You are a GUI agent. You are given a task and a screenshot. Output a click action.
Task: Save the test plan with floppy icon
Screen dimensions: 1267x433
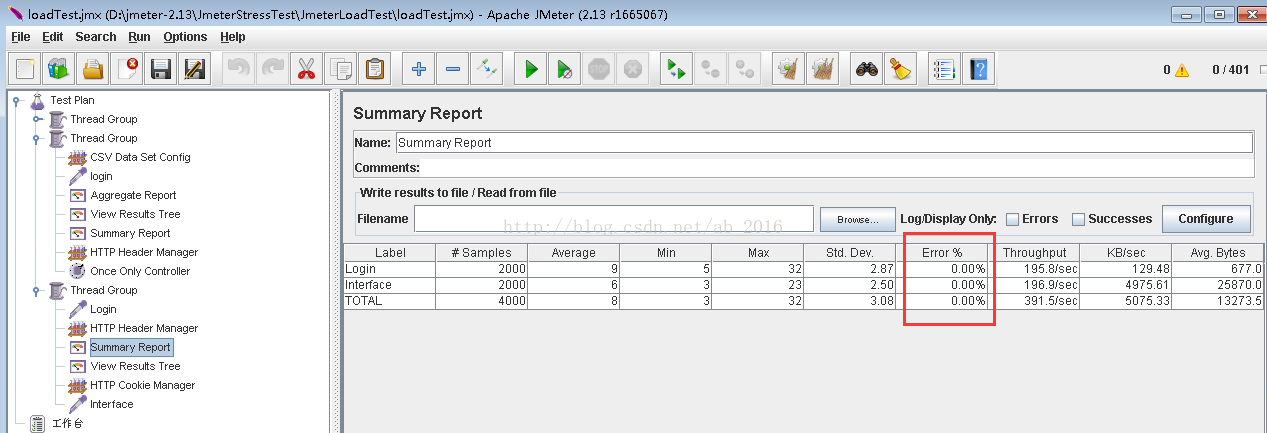[161, 69]
